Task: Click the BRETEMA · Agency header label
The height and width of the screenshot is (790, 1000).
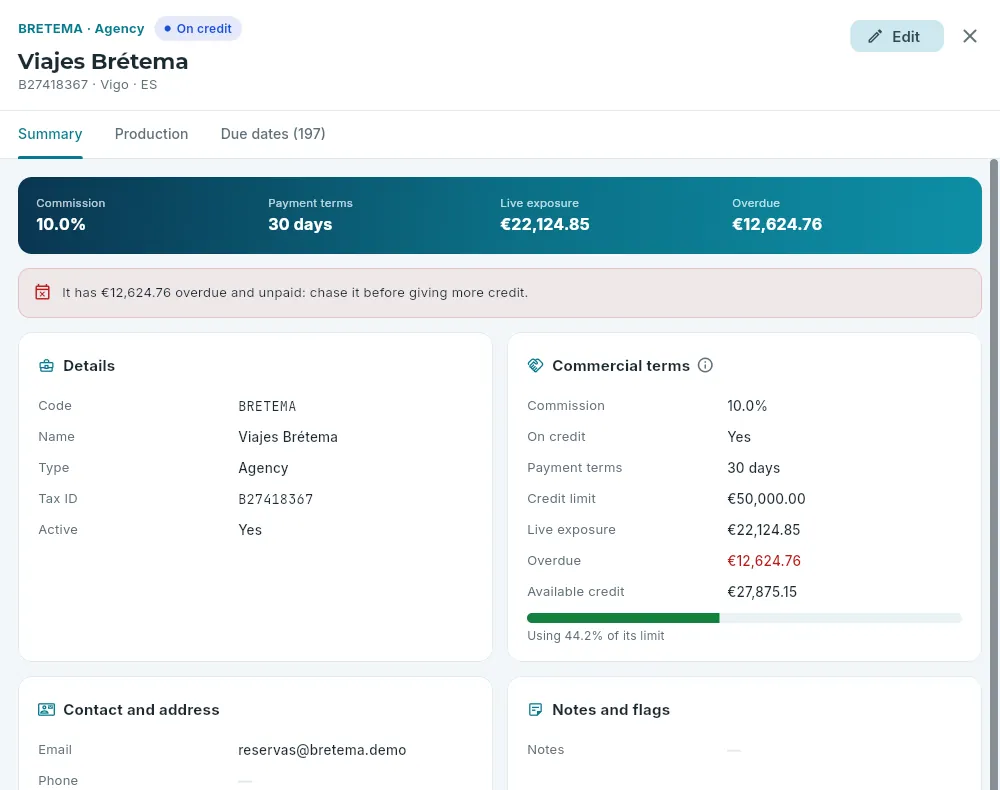Action: tap(81, 29)
